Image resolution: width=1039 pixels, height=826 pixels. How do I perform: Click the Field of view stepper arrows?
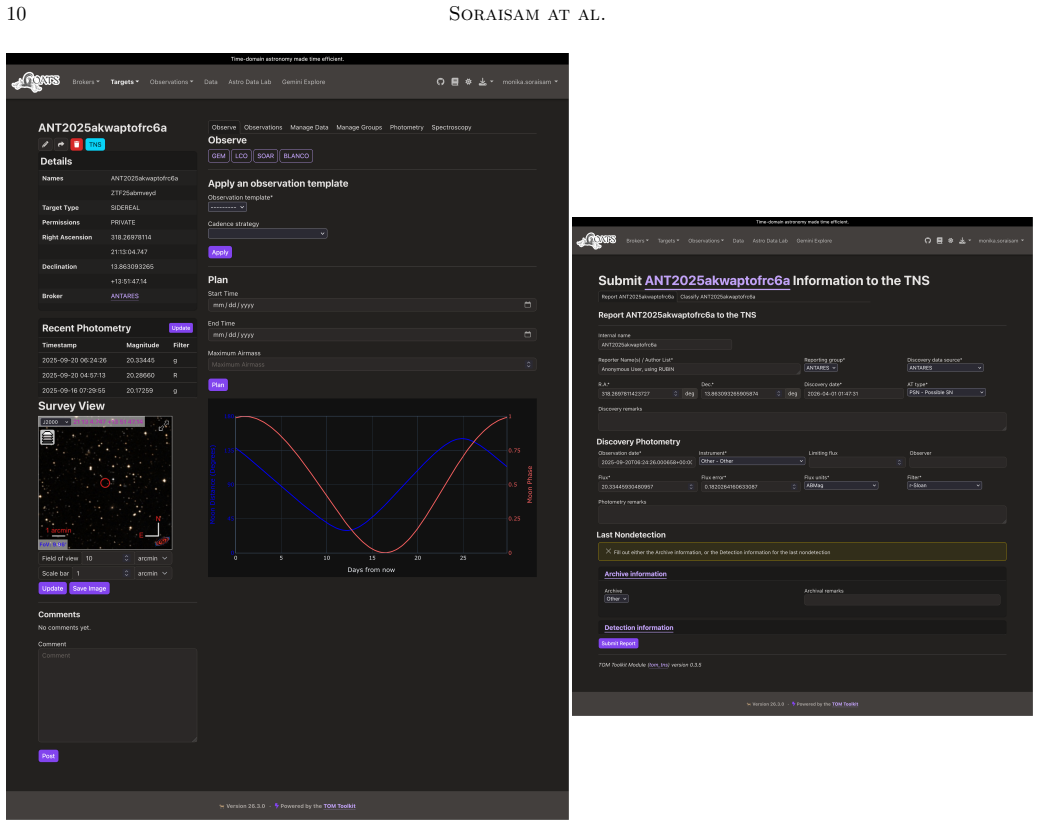pyautogui.click(x=127, y=558)
